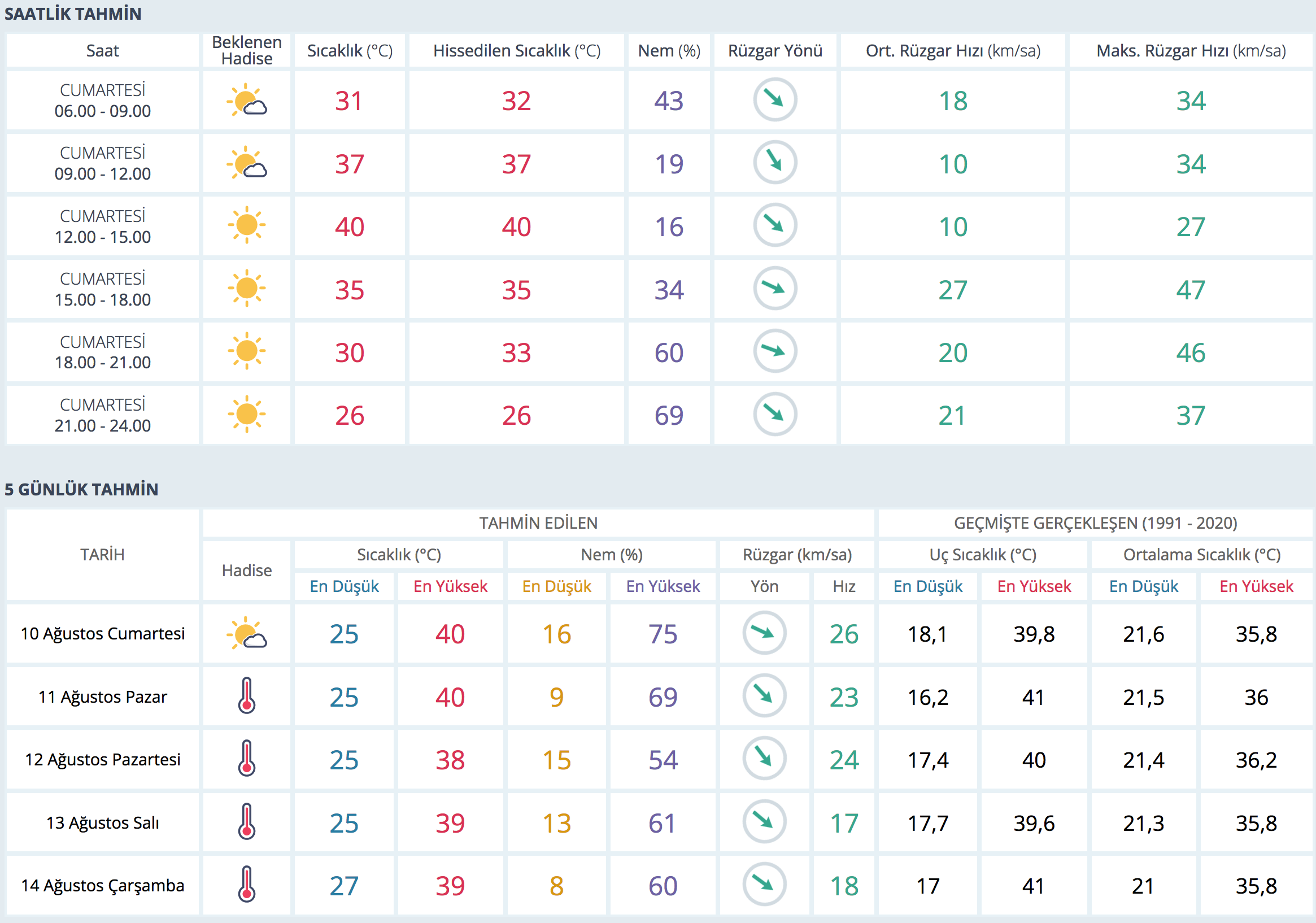Click the SAATLİK TAHMİN section title
Screen dimensions: 1316x923
pos(73,14)
